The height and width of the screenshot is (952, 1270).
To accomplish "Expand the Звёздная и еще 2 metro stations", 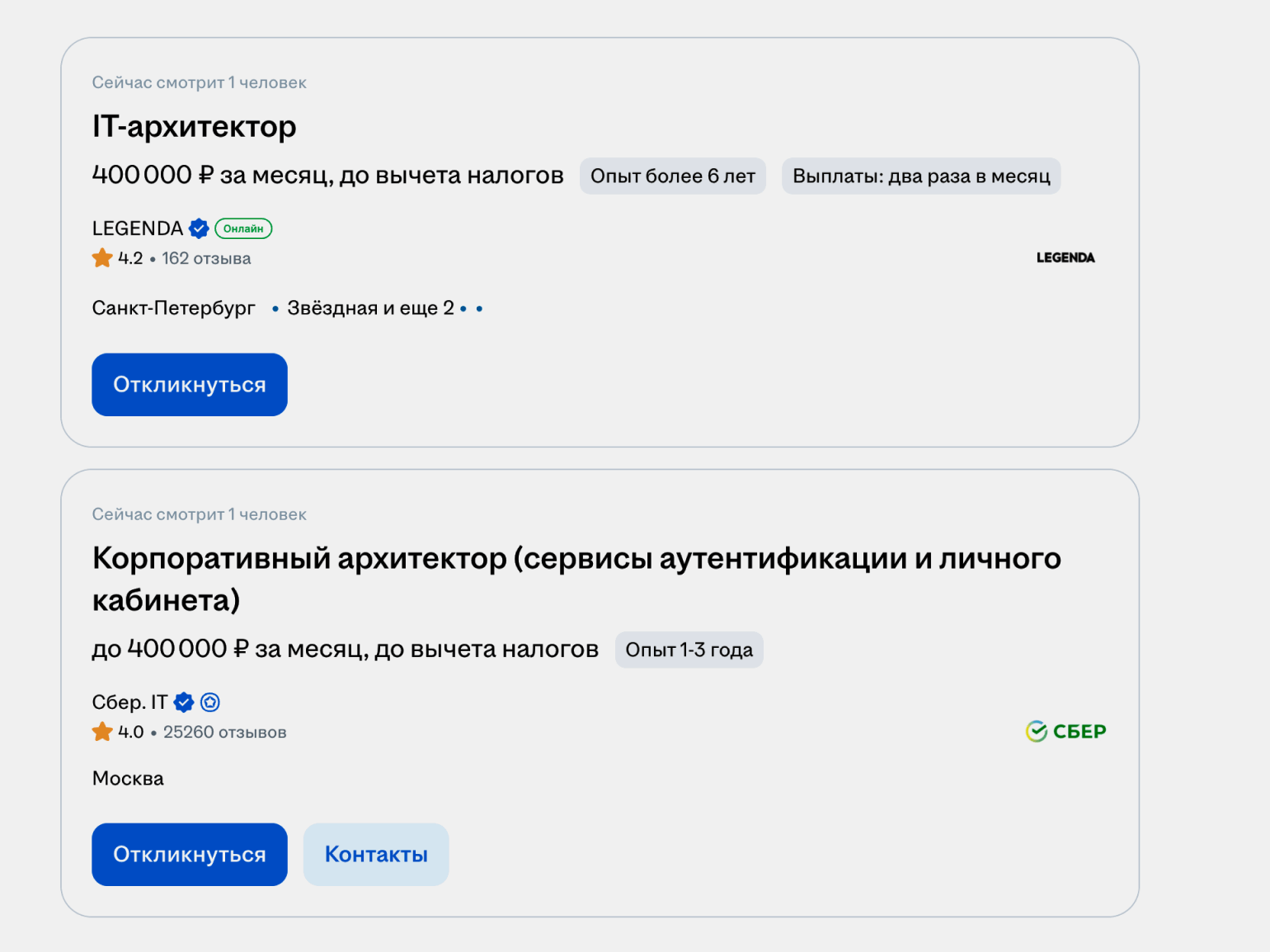I will 370,308.
